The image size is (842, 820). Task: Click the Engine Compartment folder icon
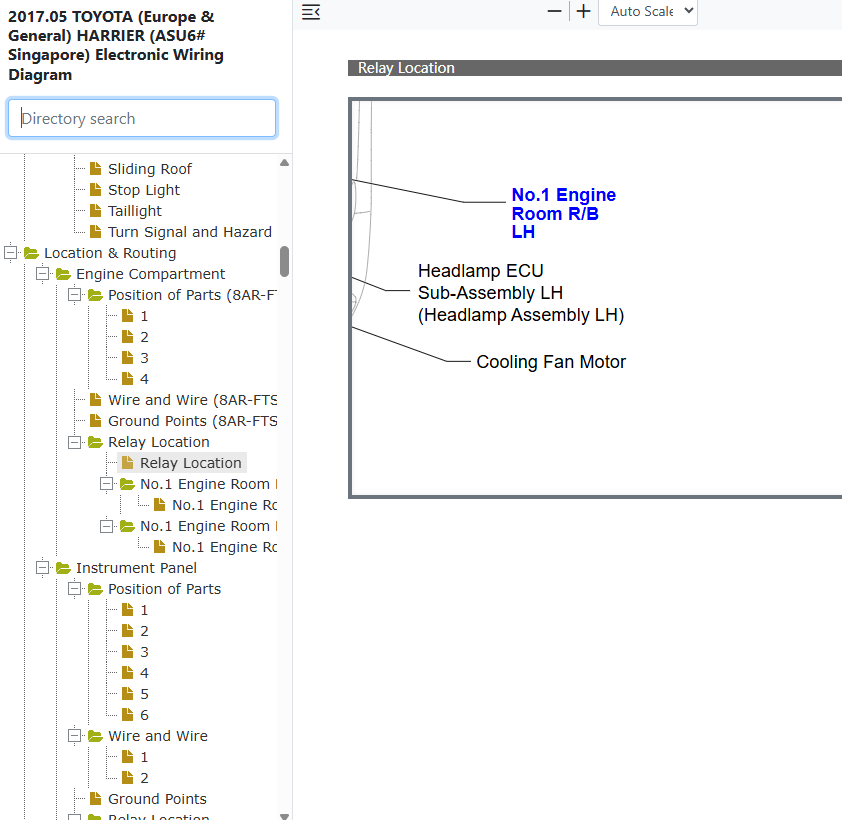click(x=63, y=274)
